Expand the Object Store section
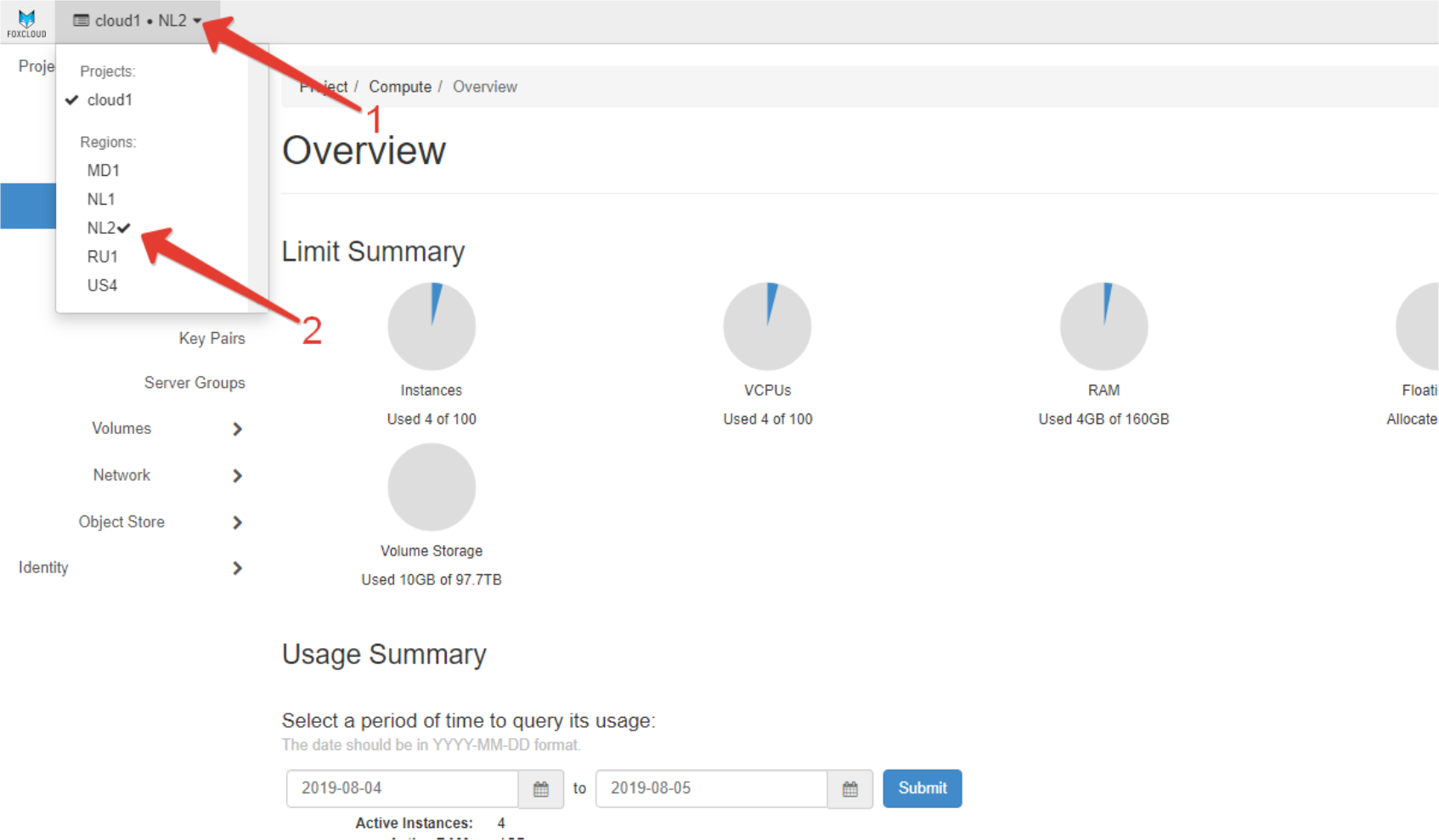 121,522
